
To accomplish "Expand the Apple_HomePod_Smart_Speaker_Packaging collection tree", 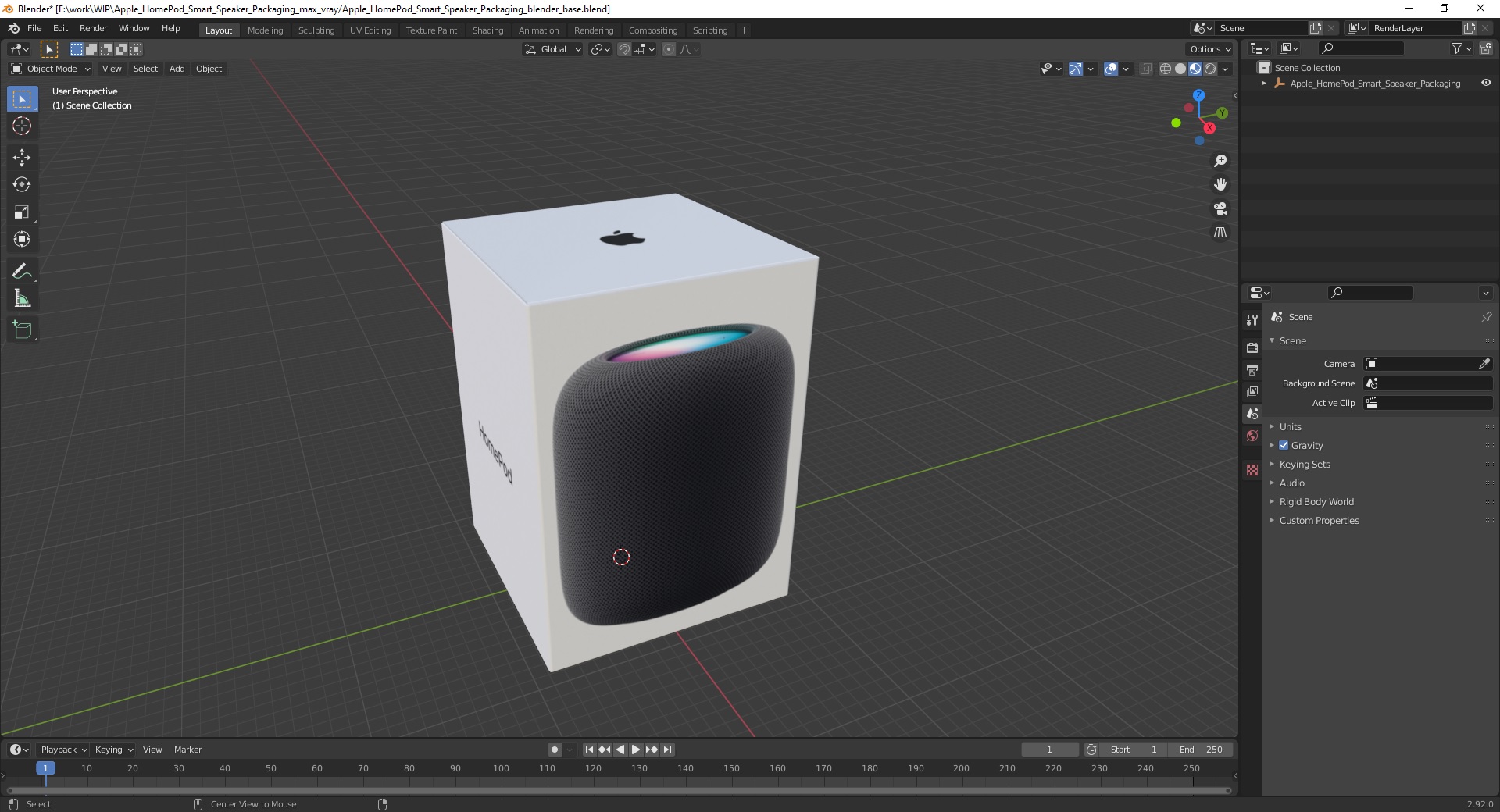I will [1264, 83].
